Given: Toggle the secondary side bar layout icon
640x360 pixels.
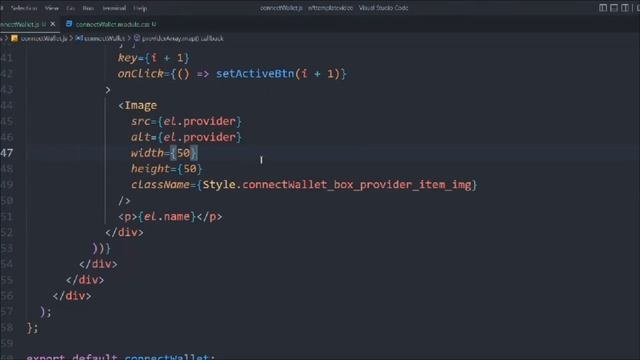Looking at the screenshot, I should pos(625,8).
